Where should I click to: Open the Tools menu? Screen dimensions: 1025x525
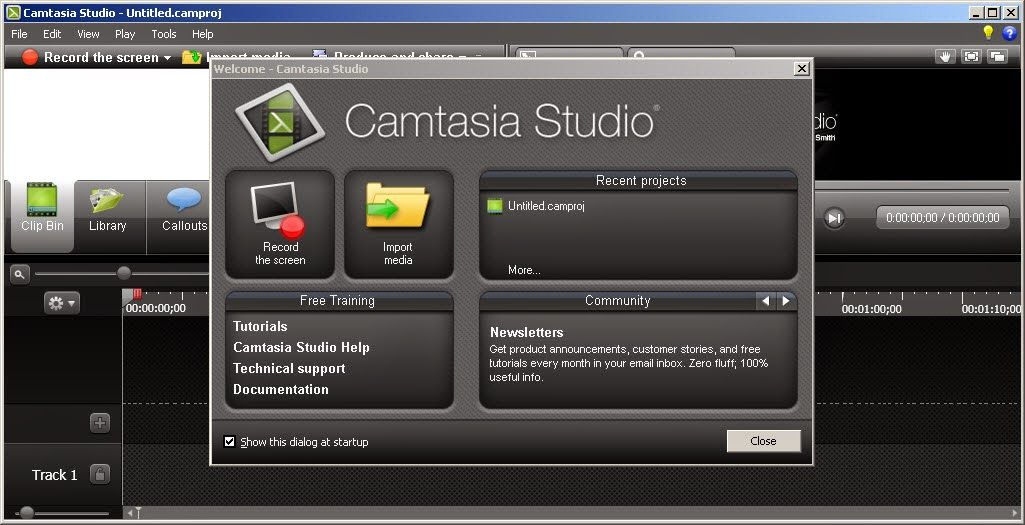[x=164, y=34]
